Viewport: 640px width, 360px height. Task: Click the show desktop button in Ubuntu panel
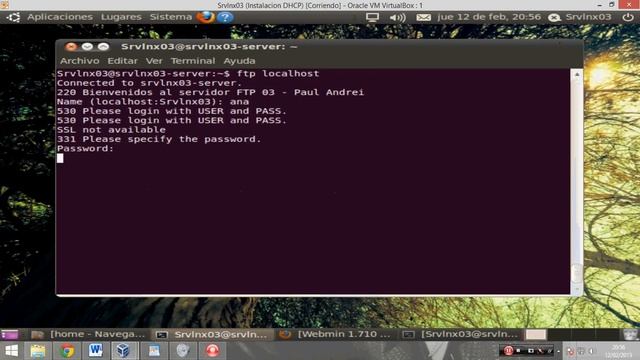pos(10,335)
